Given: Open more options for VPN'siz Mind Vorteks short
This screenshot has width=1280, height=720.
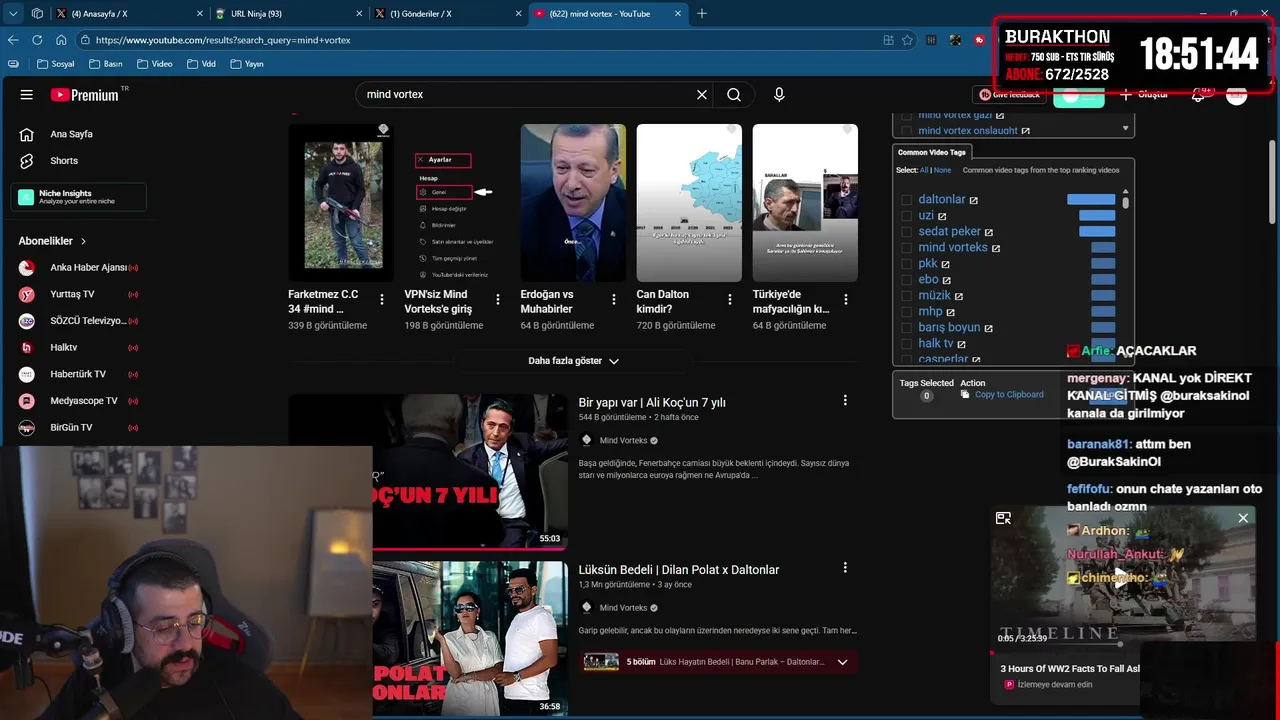Looking at the screenshot, I should coord(498,299).
